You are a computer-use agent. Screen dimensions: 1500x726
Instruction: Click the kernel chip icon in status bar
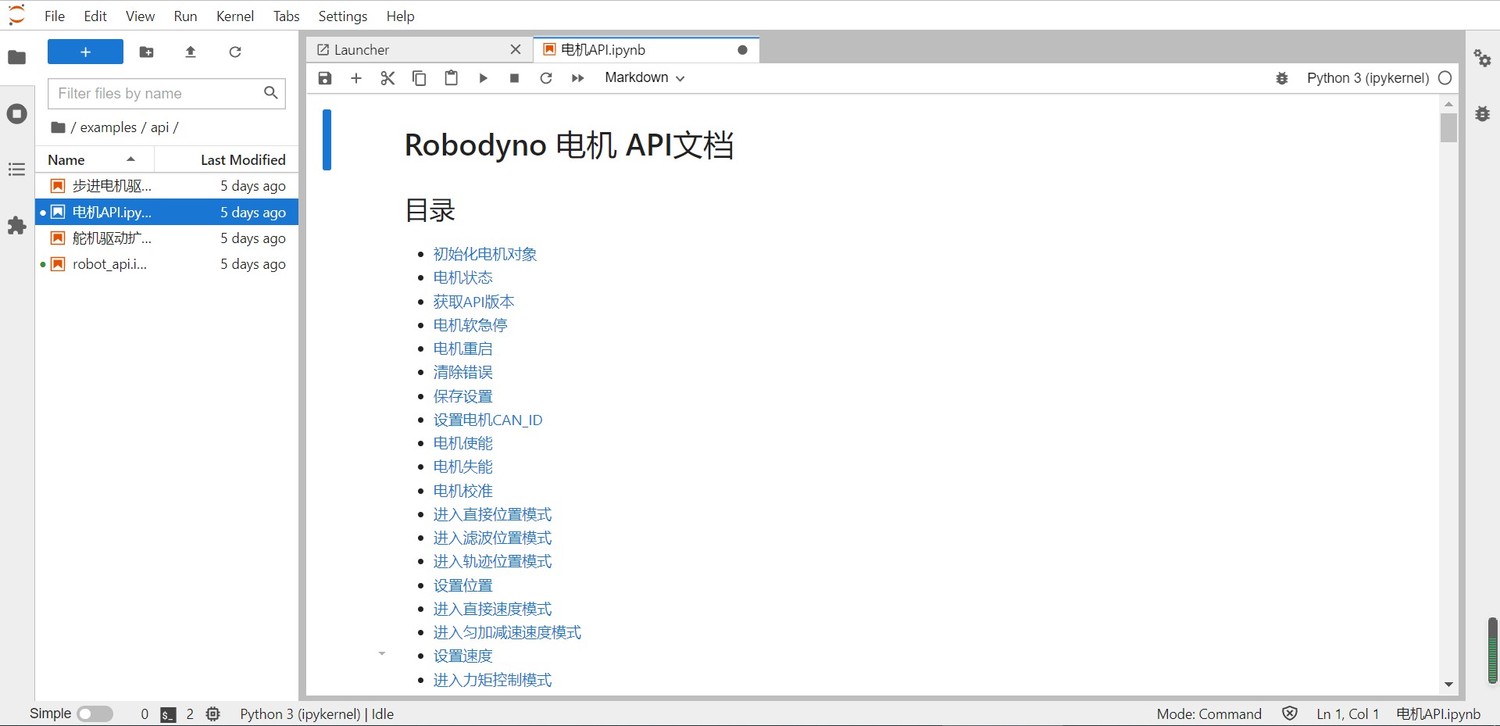(213, 714)
